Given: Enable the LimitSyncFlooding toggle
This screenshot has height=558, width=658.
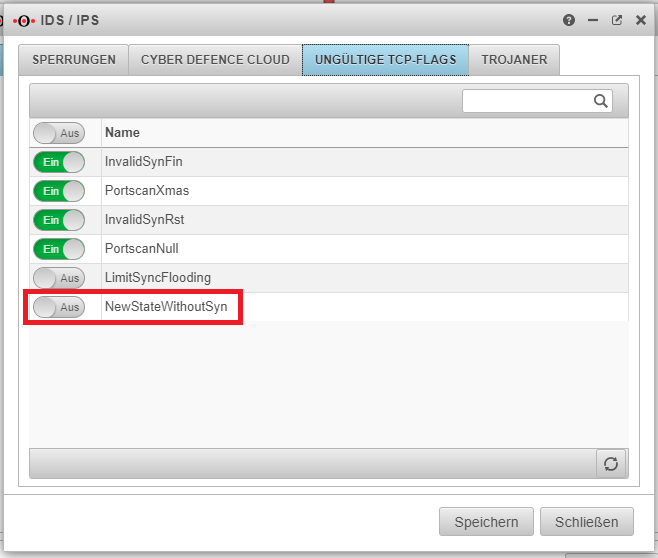Looking at the screenshot, I should pos(59,278).
